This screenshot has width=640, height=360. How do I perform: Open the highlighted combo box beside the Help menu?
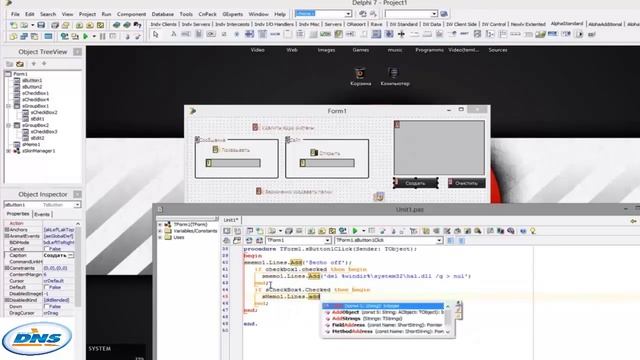[x=348, y=13]
